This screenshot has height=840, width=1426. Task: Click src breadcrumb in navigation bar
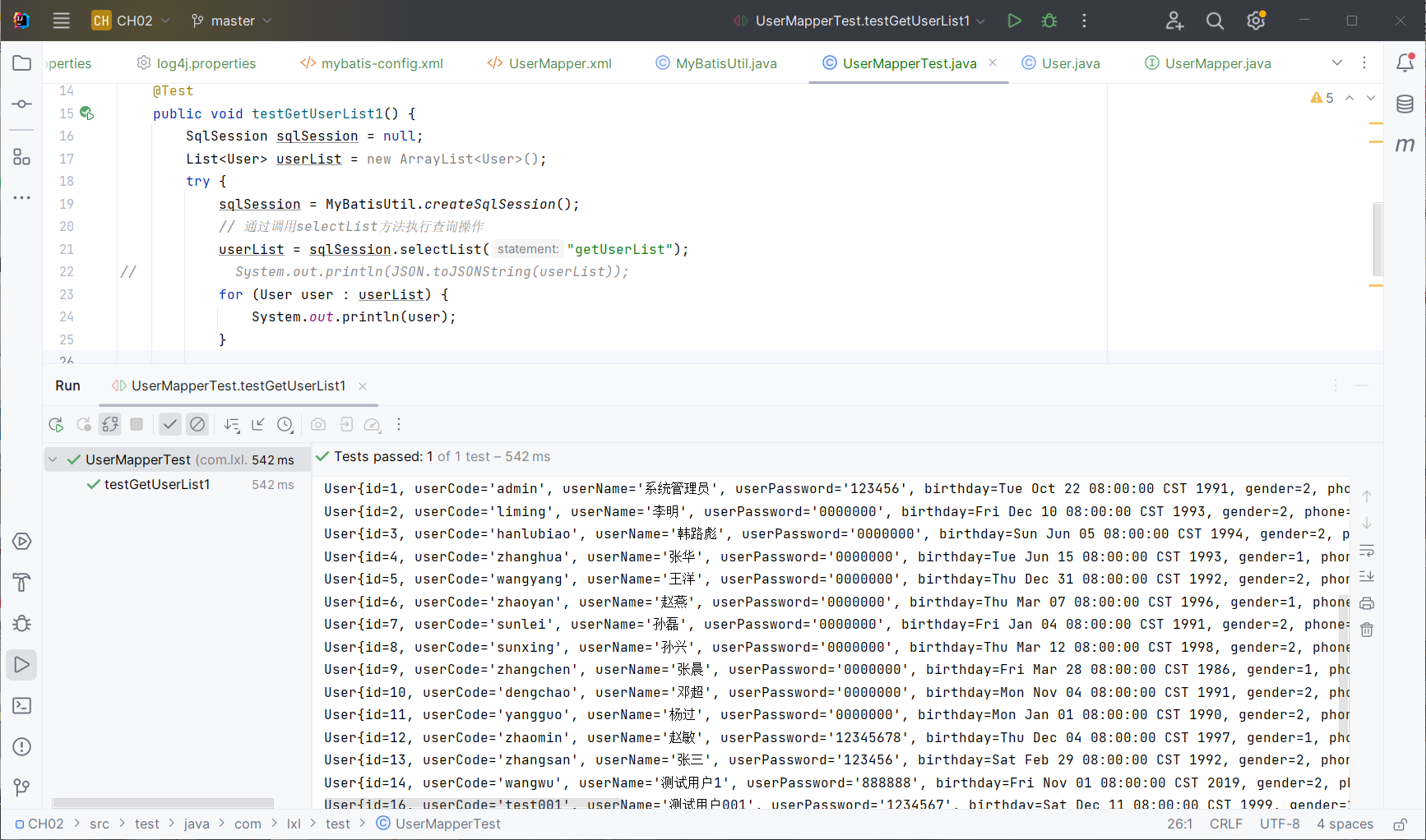pyautogui.click(x=100, y=824)
